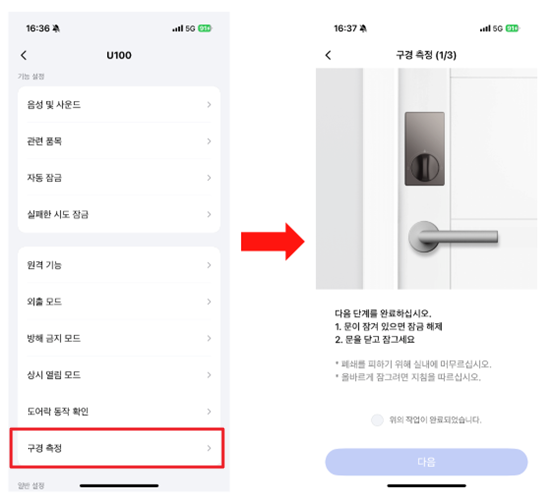Tap the 5G signal indicator on the right phone
This screenshot has width=553, height=501.
click(x=498, y=28)
